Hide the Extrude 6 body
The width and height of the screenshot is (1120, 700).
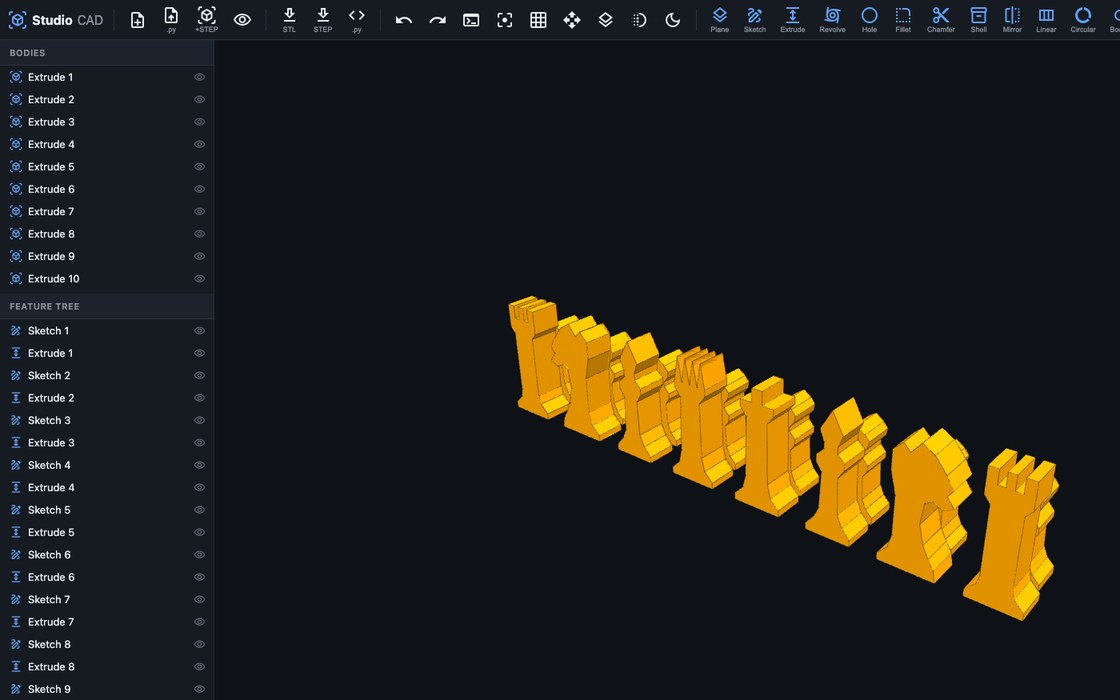point(199,189)
